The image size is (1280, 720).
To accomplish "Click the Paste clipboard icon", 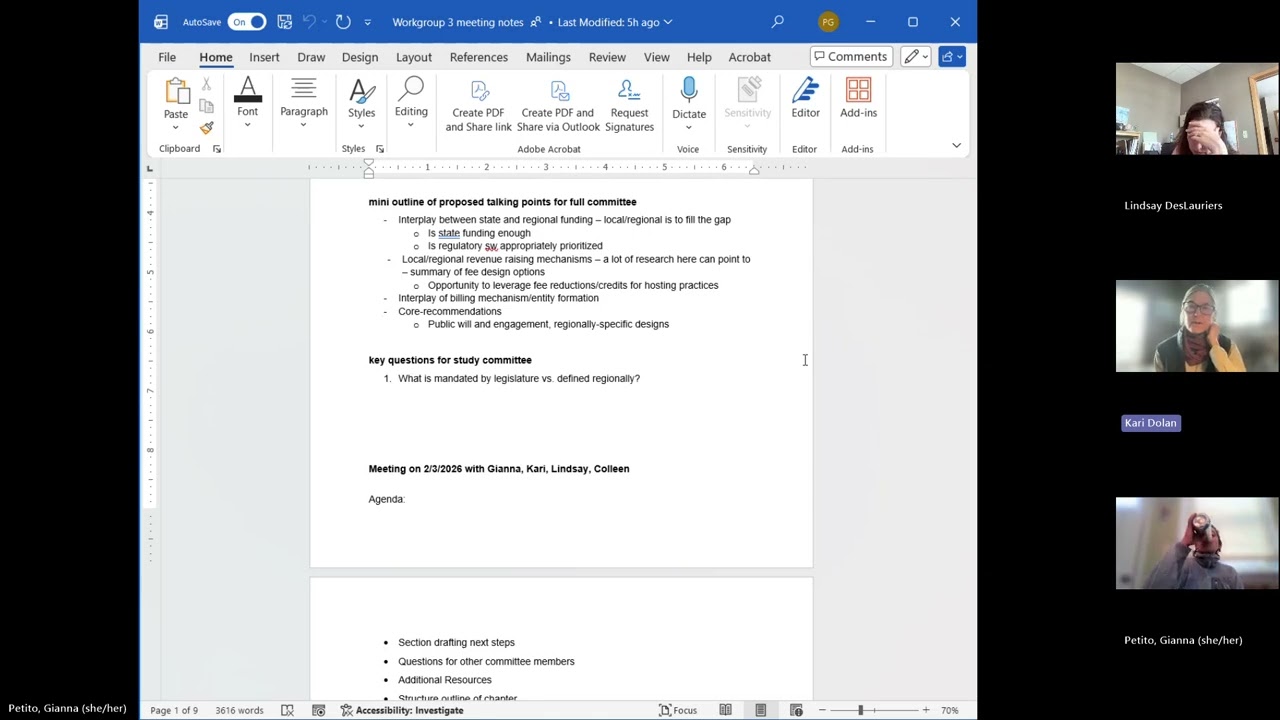I will 176,91.
